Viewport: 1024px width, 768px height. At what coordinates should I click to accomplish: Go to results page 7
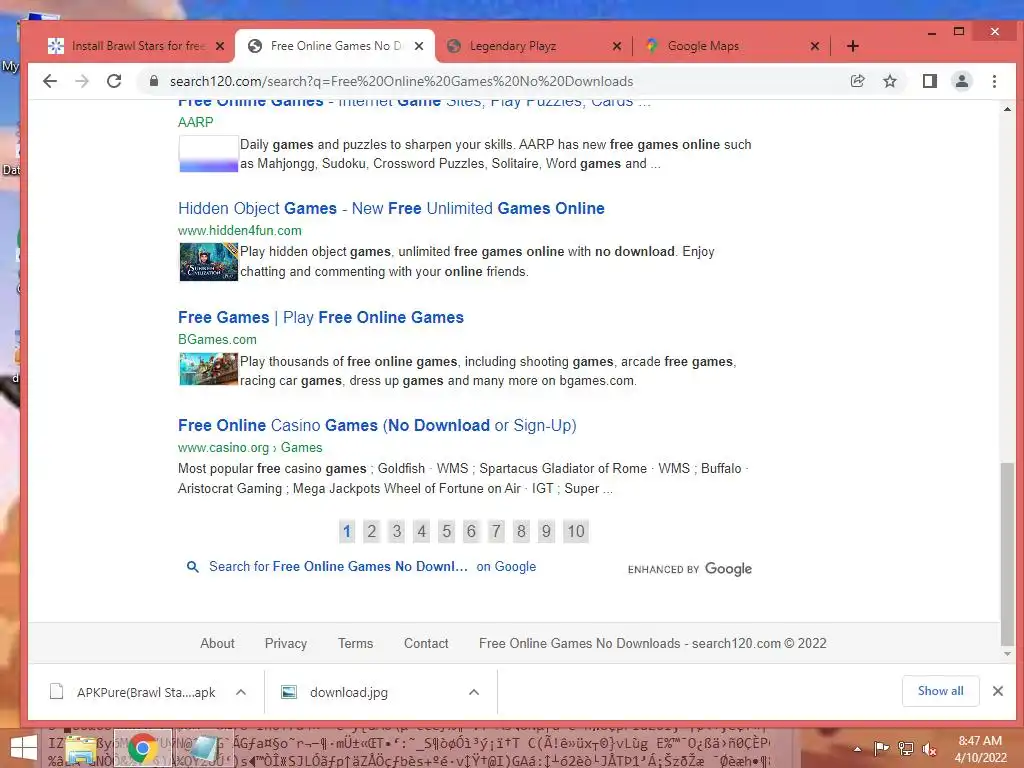pyautogui.click(x=496, y=532)
